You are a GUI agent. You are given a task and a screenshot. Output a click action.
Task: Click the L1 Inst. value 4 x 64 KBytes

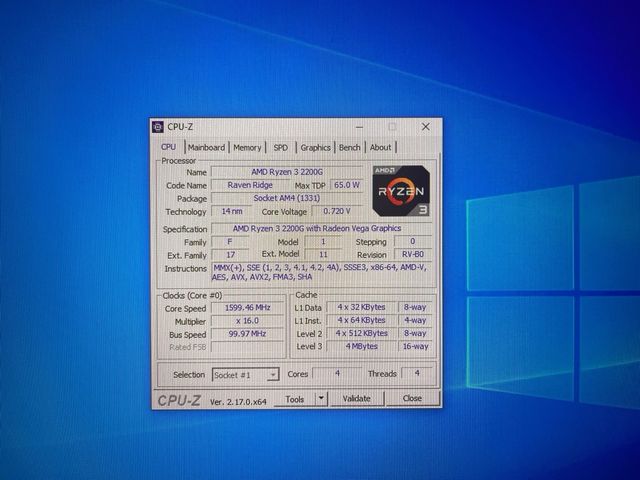pyautogui.click(x=361, y=320)
